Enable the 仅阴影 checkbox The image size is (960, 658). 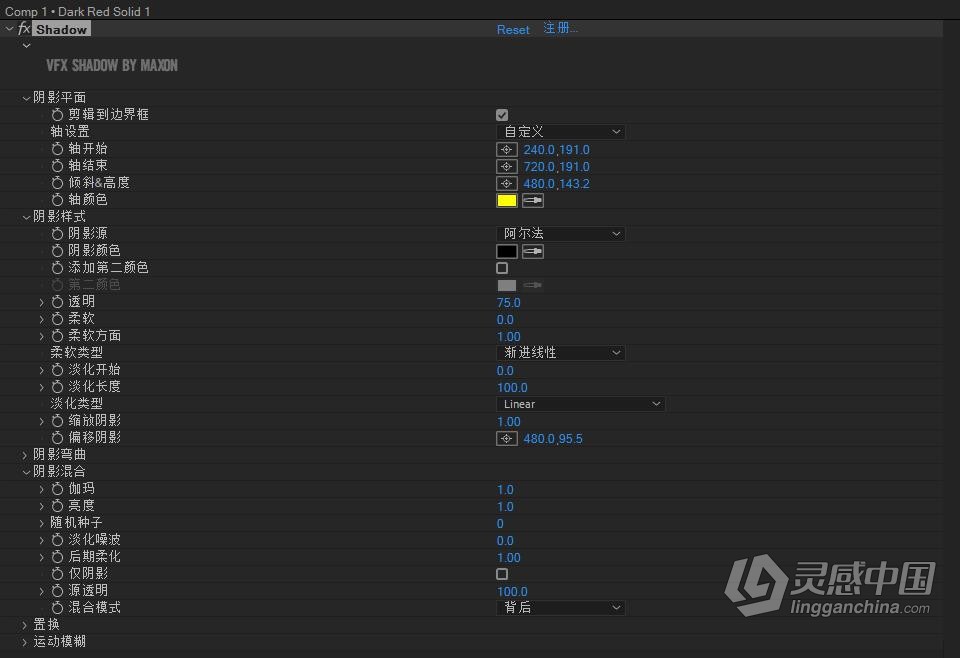(502, 574)
